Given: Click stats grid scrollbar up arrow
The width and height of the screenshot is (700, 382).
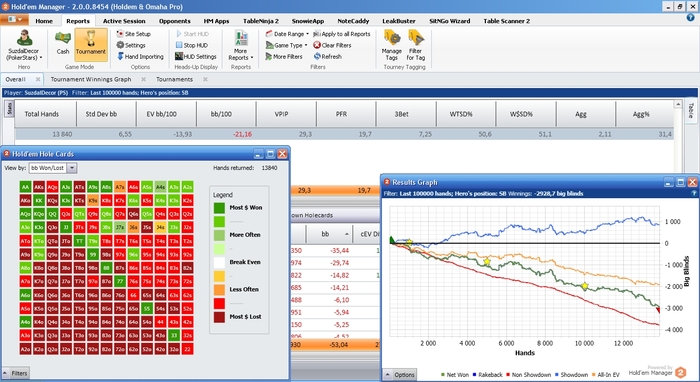Looking at the screenshot, I should [678, 104].
